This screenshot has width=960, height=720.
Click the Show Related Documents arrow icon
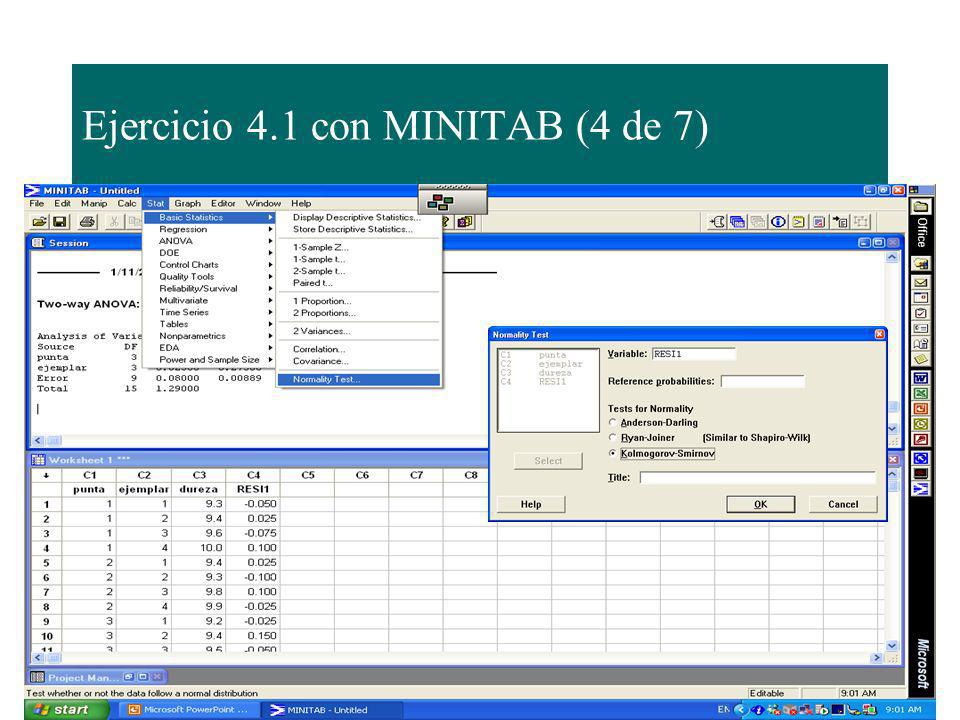pos(840,222)
